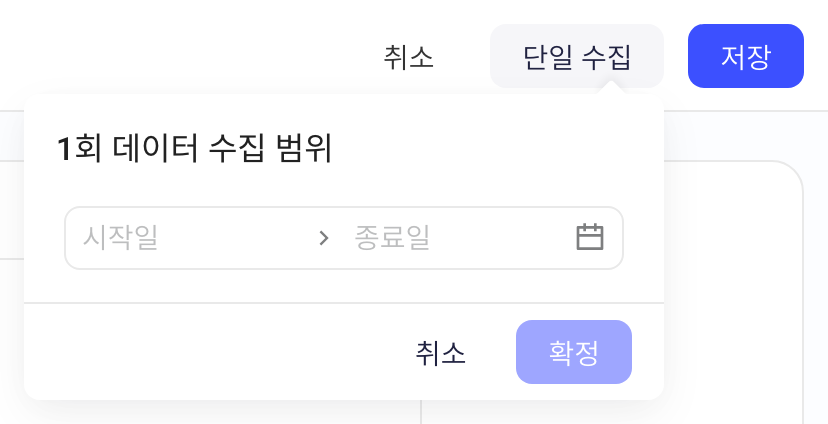Click the popover pointer under 단일 수집
The width and height of the screenshot is (828, 424).
click(x=611, y=89)
